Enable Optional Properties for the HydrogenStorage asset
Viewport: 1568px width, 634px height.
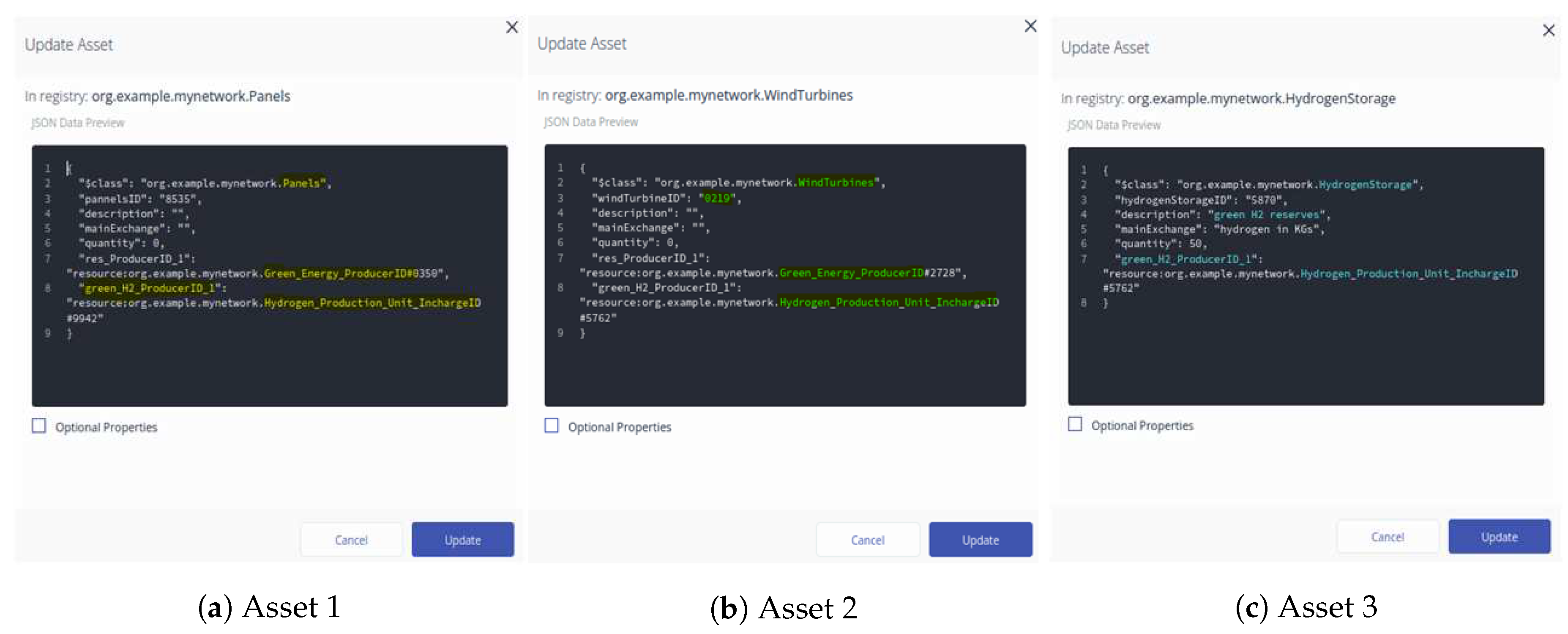tap(1076, 425)
